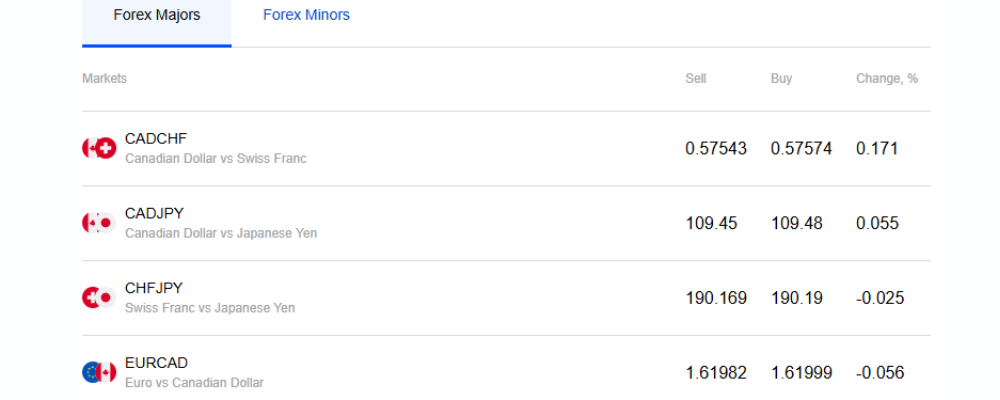Click the CADCHF sell price 0.57543
The width and height of the screenshot is (1000, 400).
716,149
